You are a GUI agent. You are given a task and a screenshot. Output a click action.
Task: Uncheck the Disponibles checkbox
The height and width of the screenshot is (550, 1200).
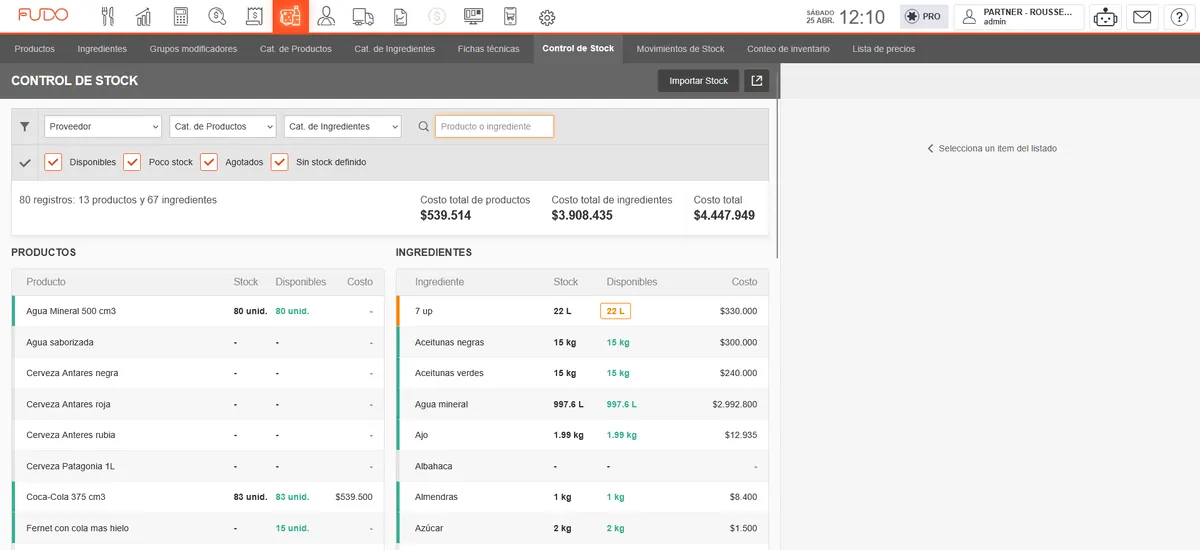pyautogui.click(x=53, y=162)
